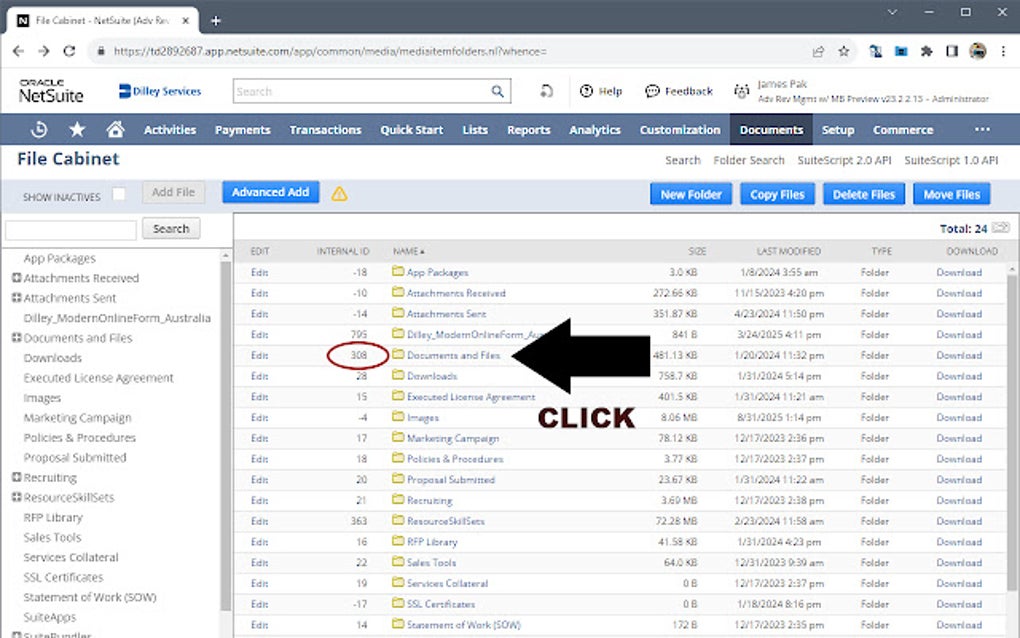Open recent records via the clock icon
The height and width of the screenshot is (638, 1020).
click(39, 129)
